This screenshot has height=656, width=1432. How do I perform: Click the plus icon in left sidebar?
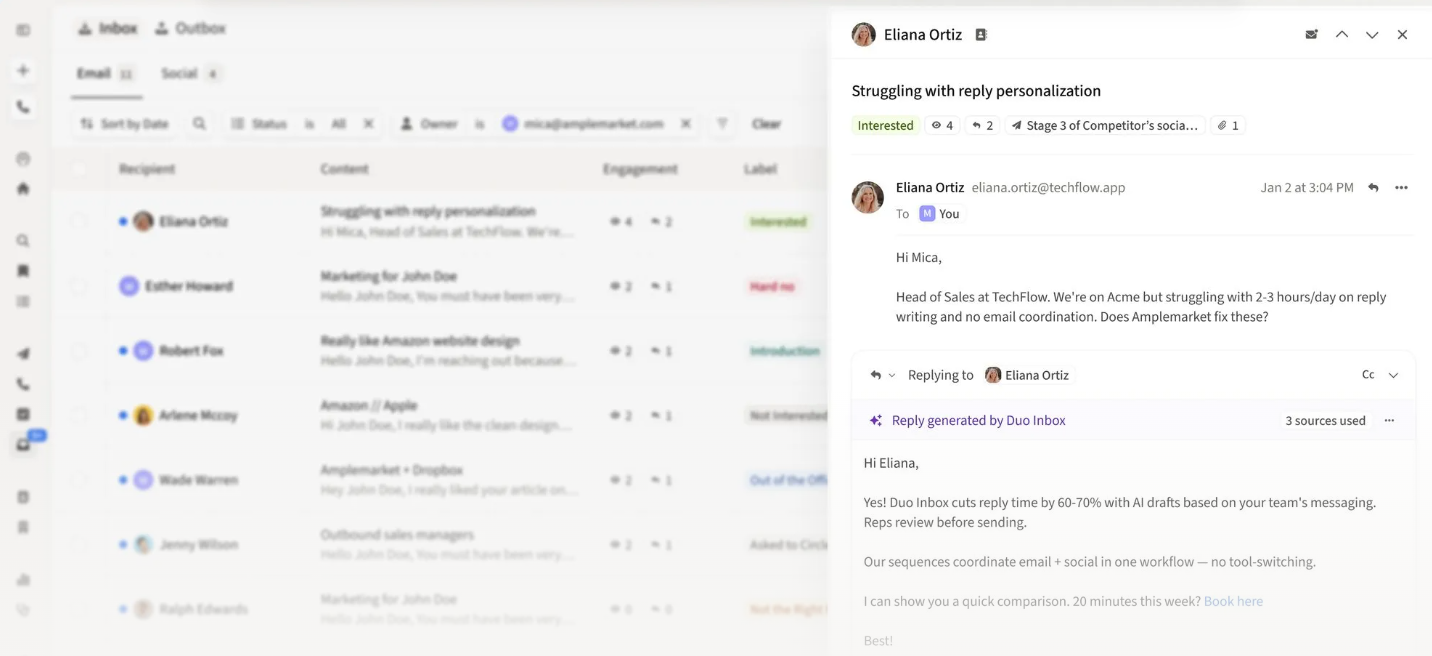coord(23,70)
